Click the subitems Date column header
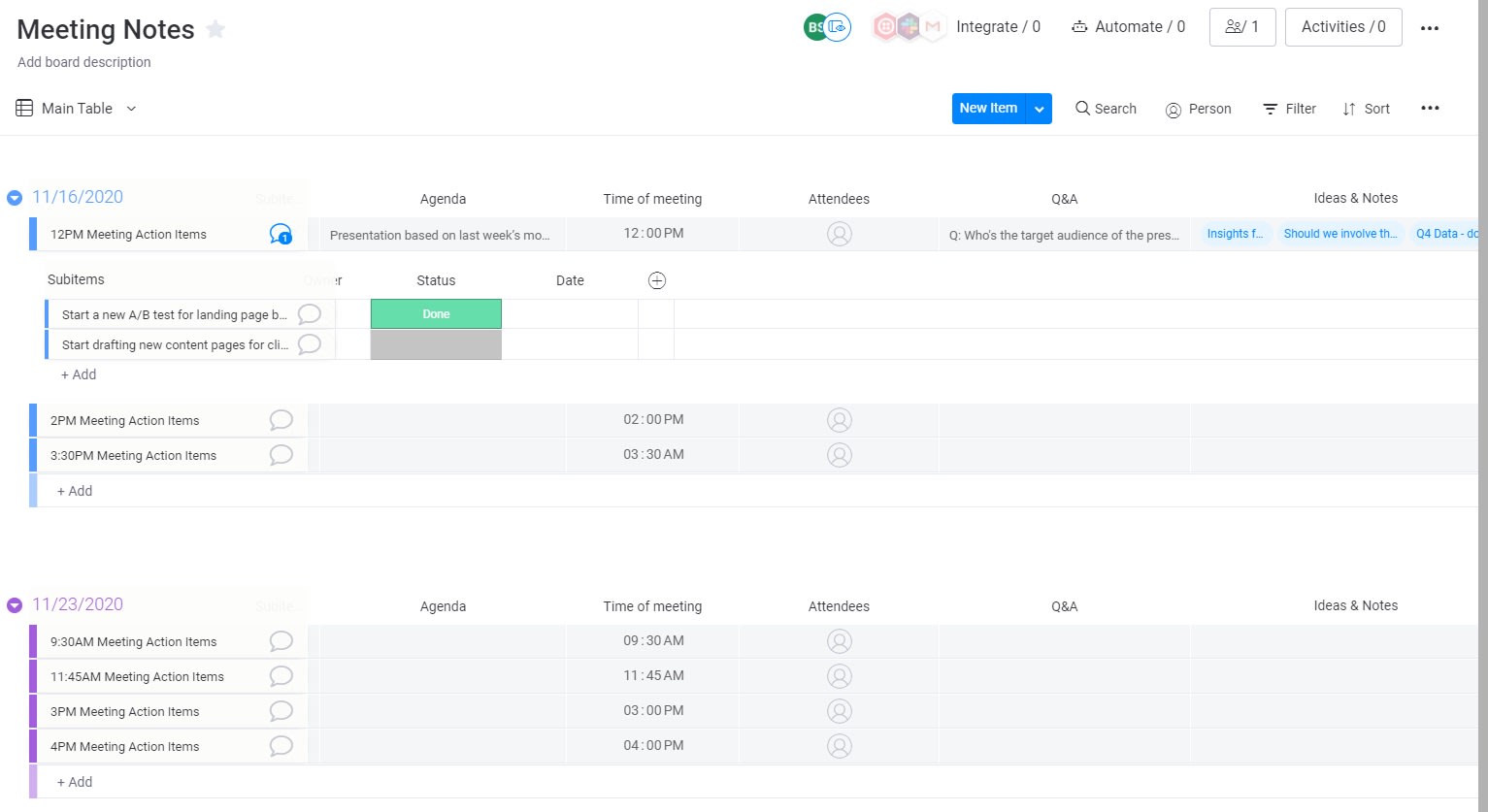The height and width of the screenshot is (812, 1488). 570,280
